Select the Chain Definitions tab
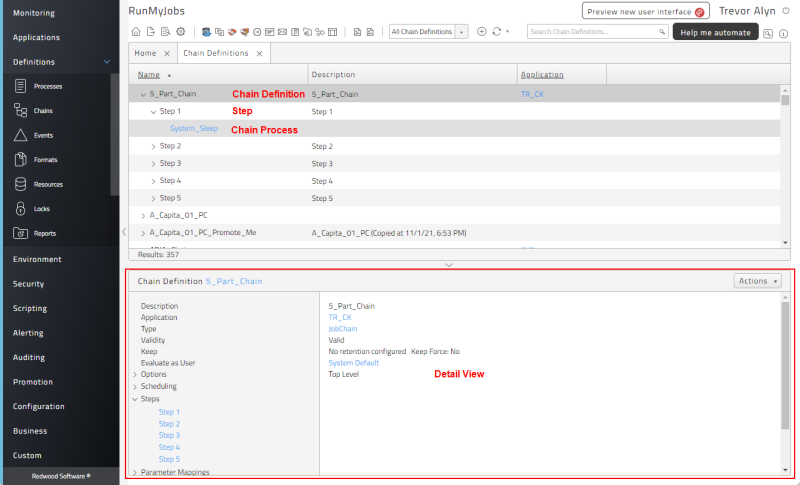Viewport: 800px width, 485px height. pyautogui.click(x=216, y=53)
